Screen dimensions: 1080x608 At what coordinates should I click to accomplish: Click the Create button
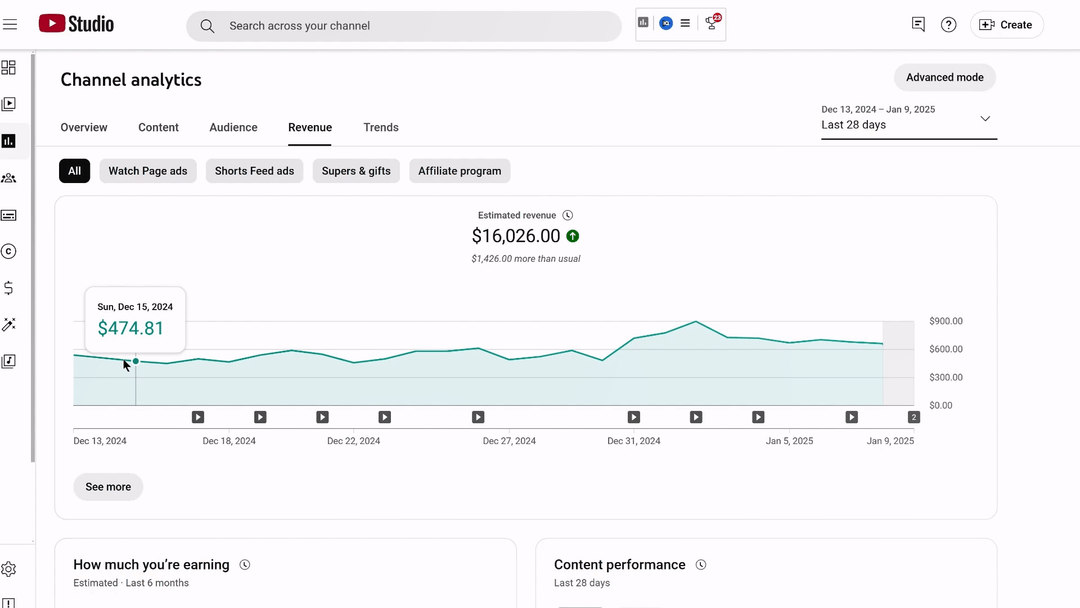tap(1006, 25)
